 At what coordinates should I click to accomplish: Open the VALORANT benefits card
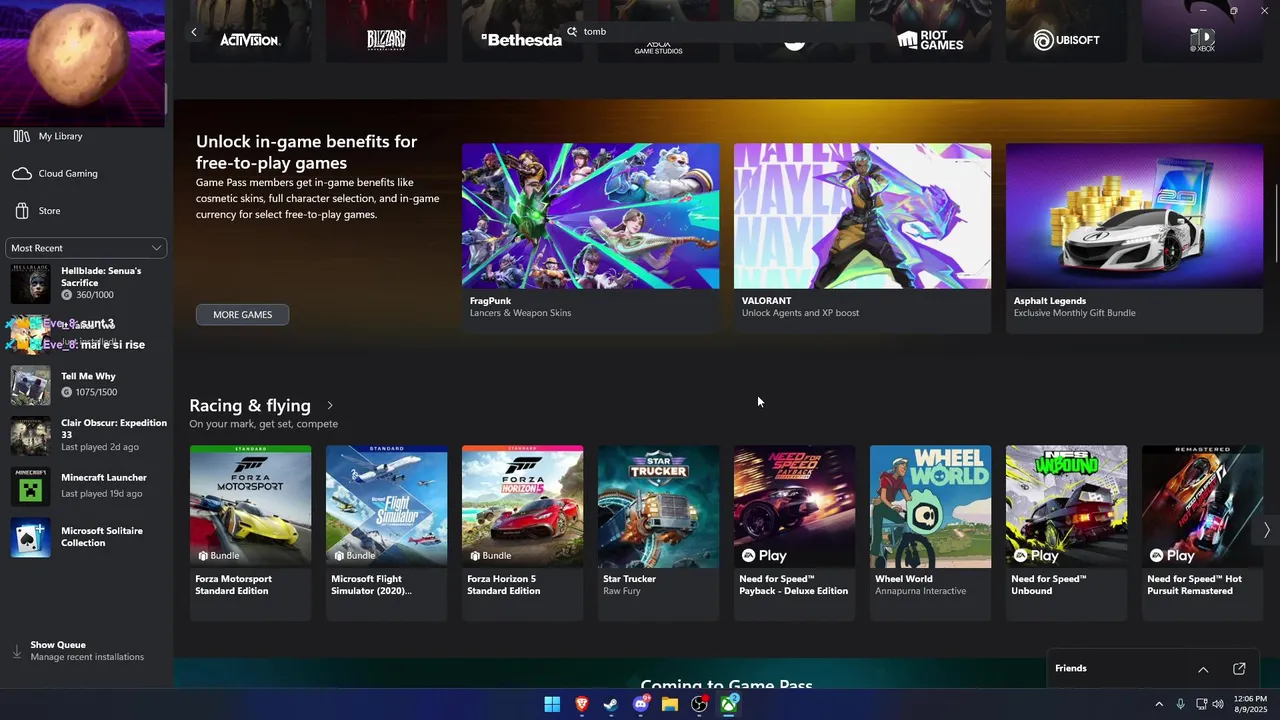862,238
